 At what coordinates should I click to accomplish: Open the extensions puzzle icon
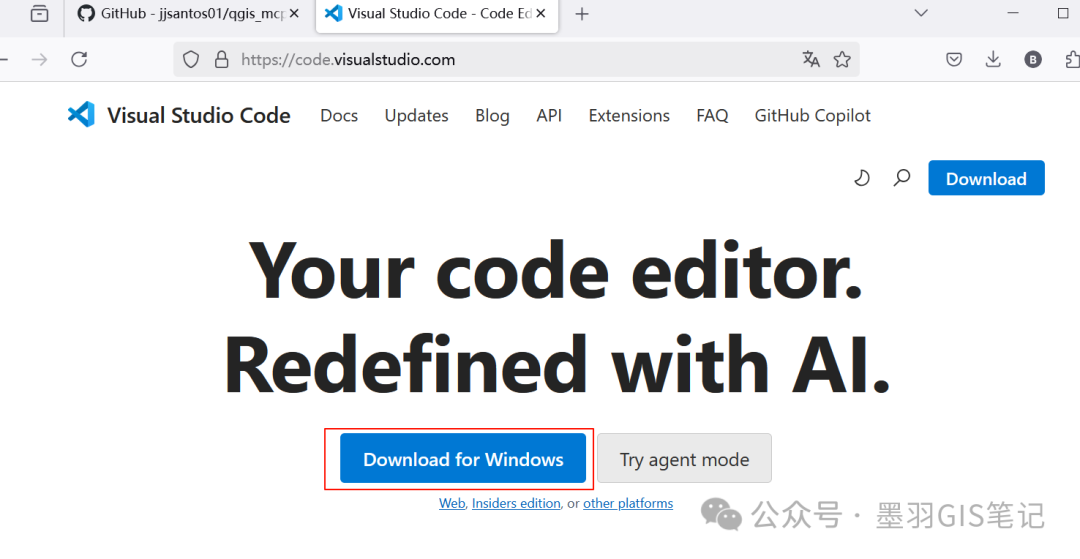point(1071,59)
